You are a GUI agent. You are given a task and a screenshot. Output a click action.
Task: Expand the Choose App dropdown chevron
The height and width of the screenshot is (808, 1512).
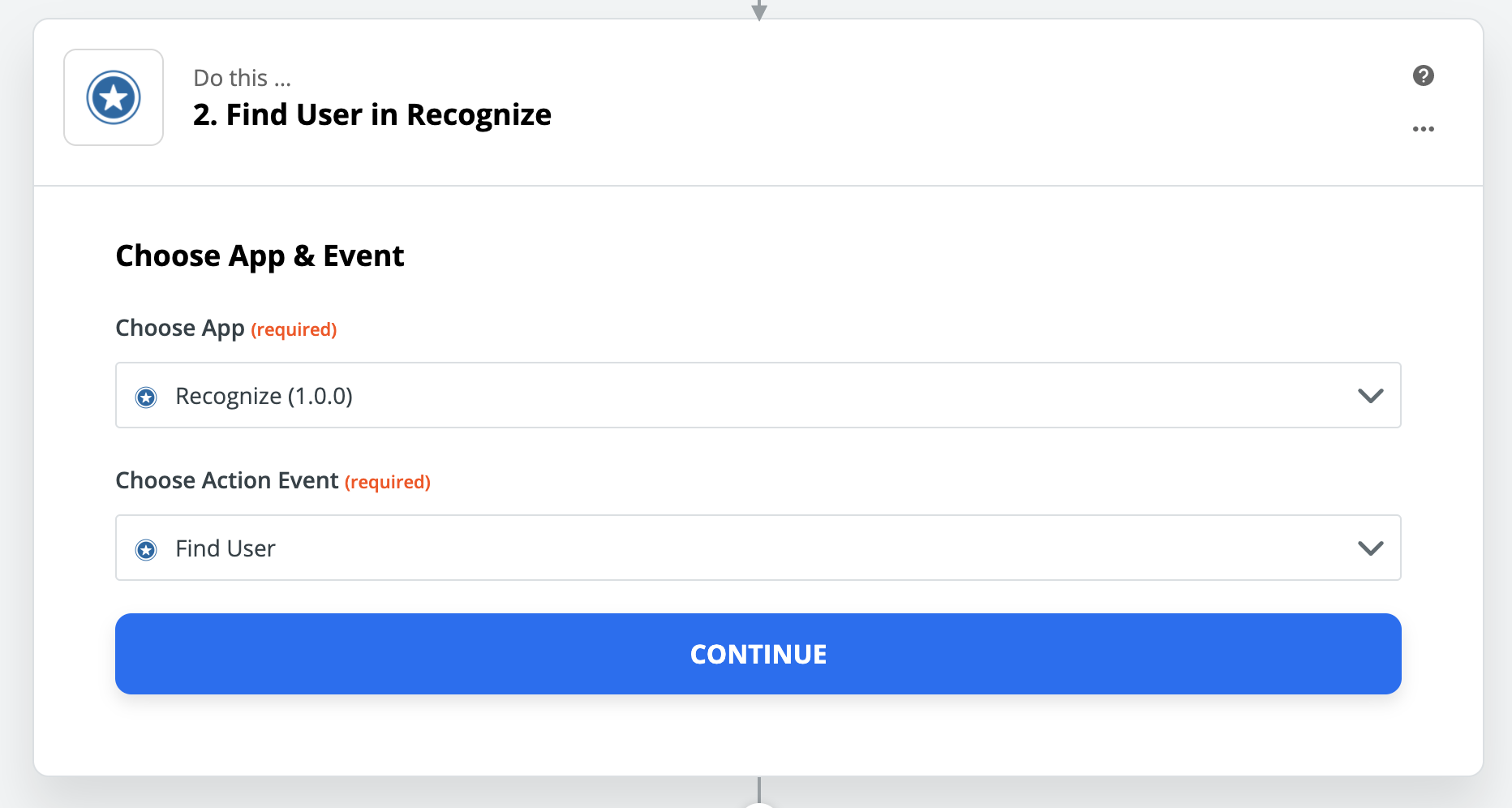pyautogui.click(x=1371, y=397)
